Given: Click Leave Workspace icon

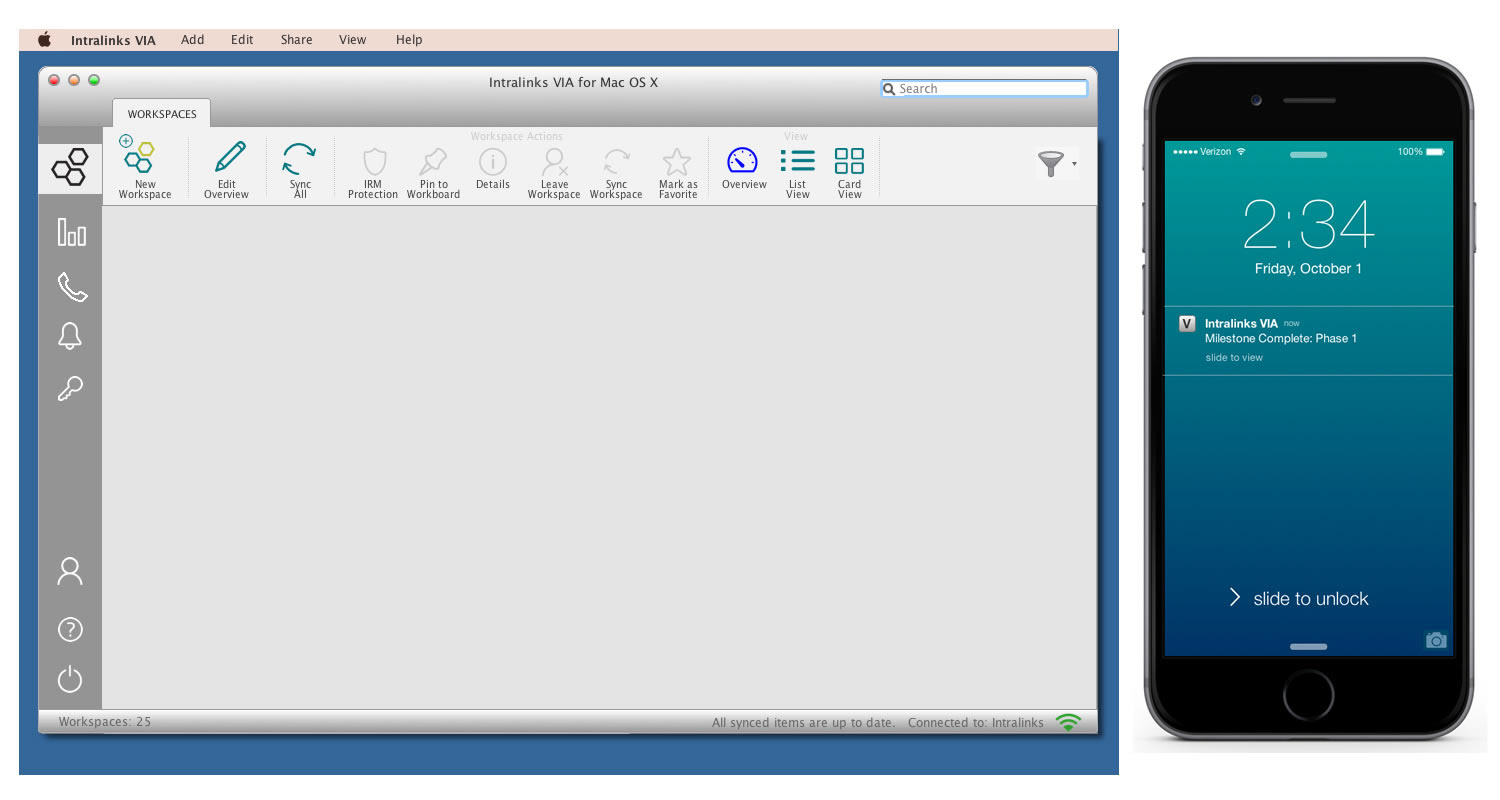Looking at the screenshot, I should 554,172.
